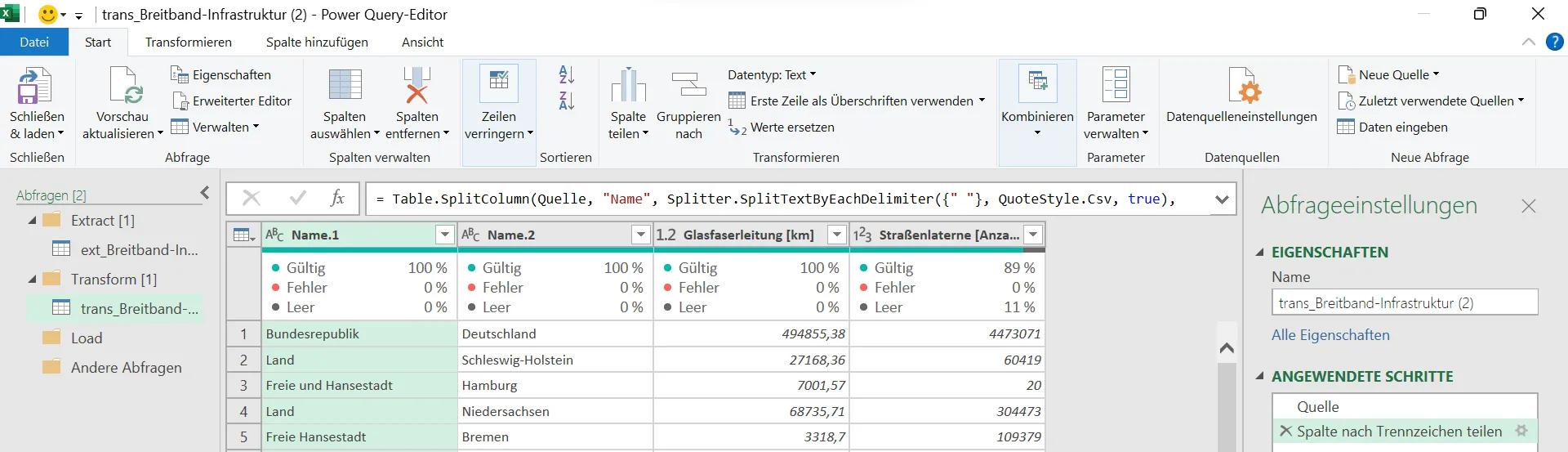Viewport: 1568px width, 452px height.
Task: Click the Spalten entfernen icon
Action: point(416,85)
